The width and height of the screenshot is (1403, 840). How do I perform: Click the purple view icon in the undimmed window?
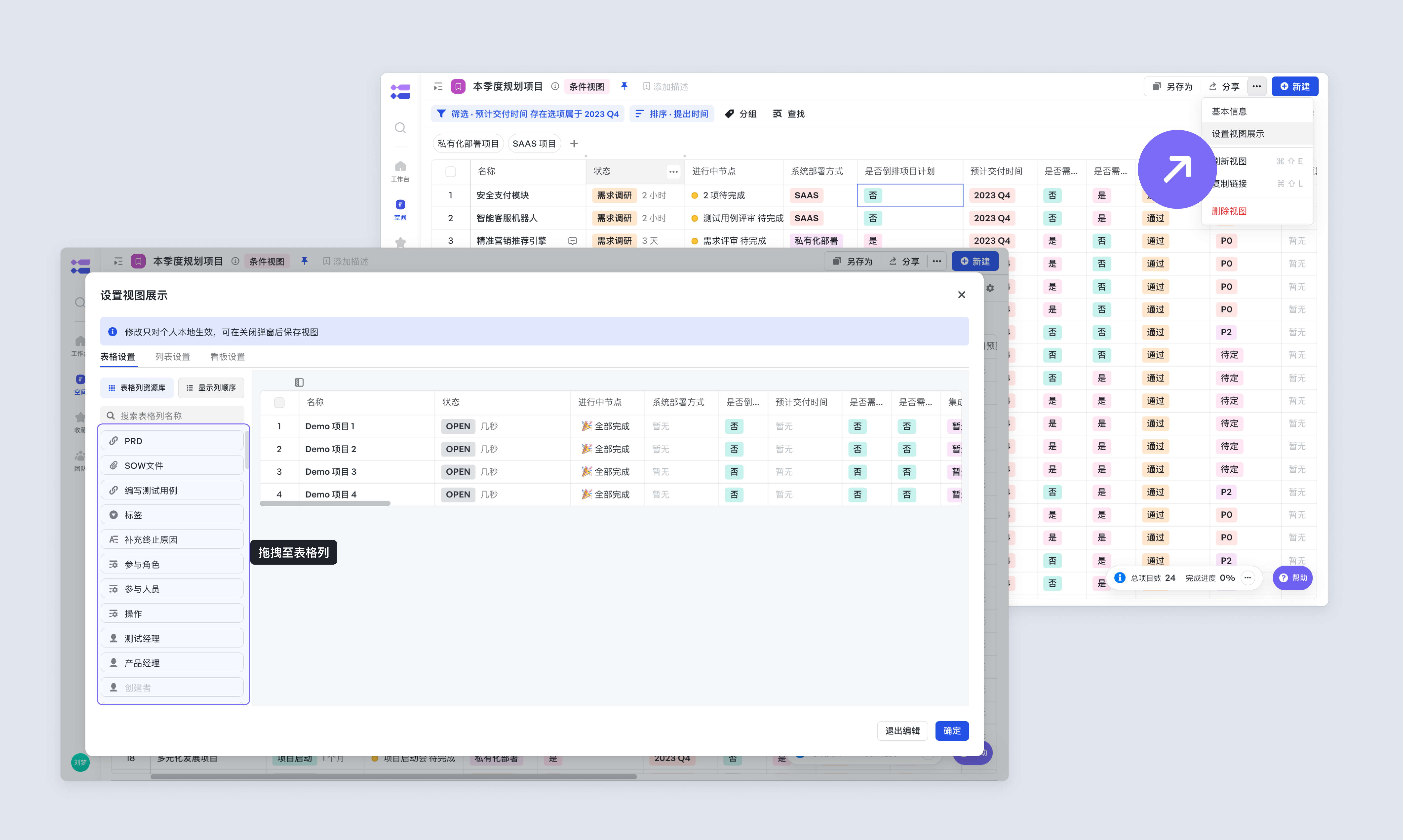(x=458, y=87)
